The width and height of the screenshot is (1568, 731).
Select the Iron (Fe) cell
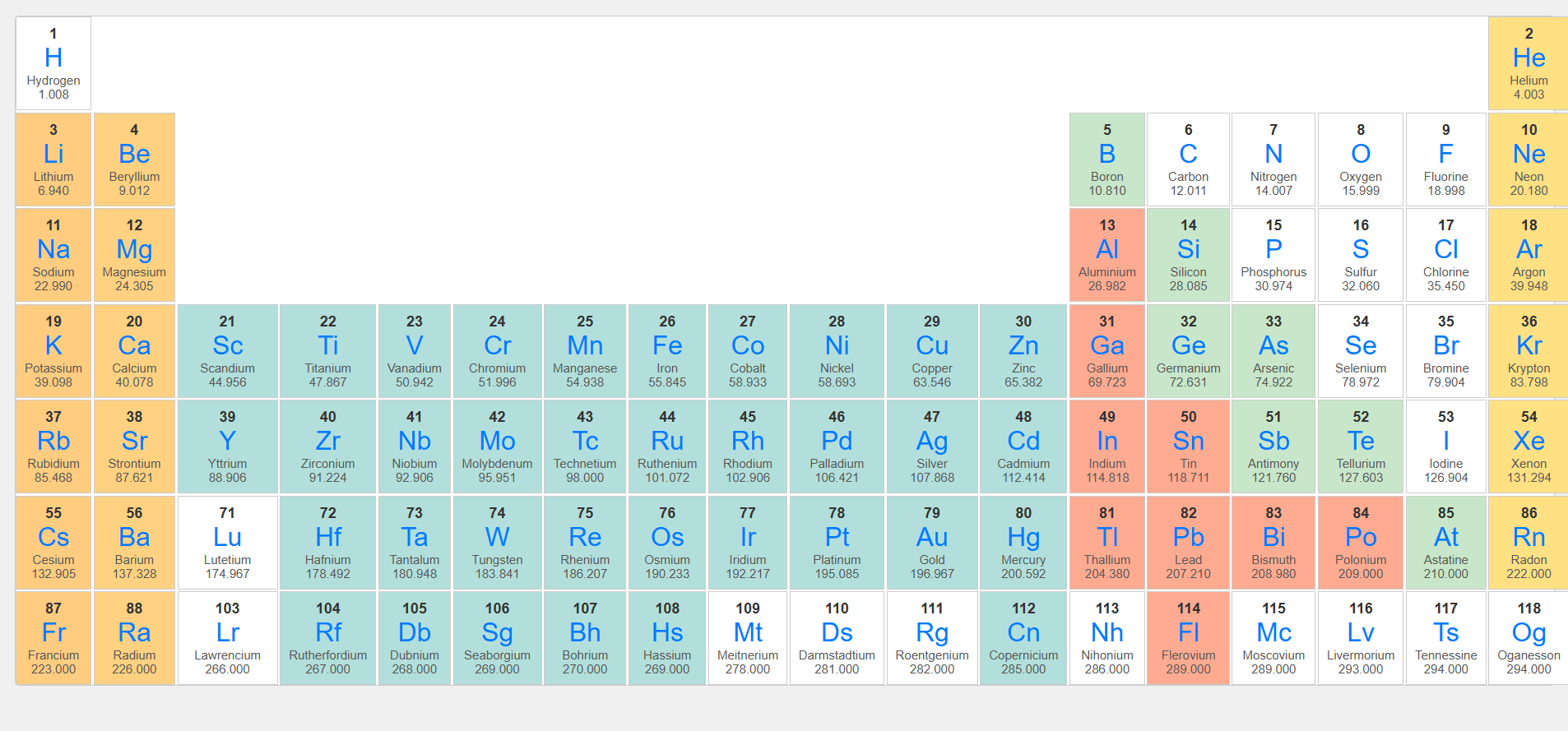(x=667, y=351)
